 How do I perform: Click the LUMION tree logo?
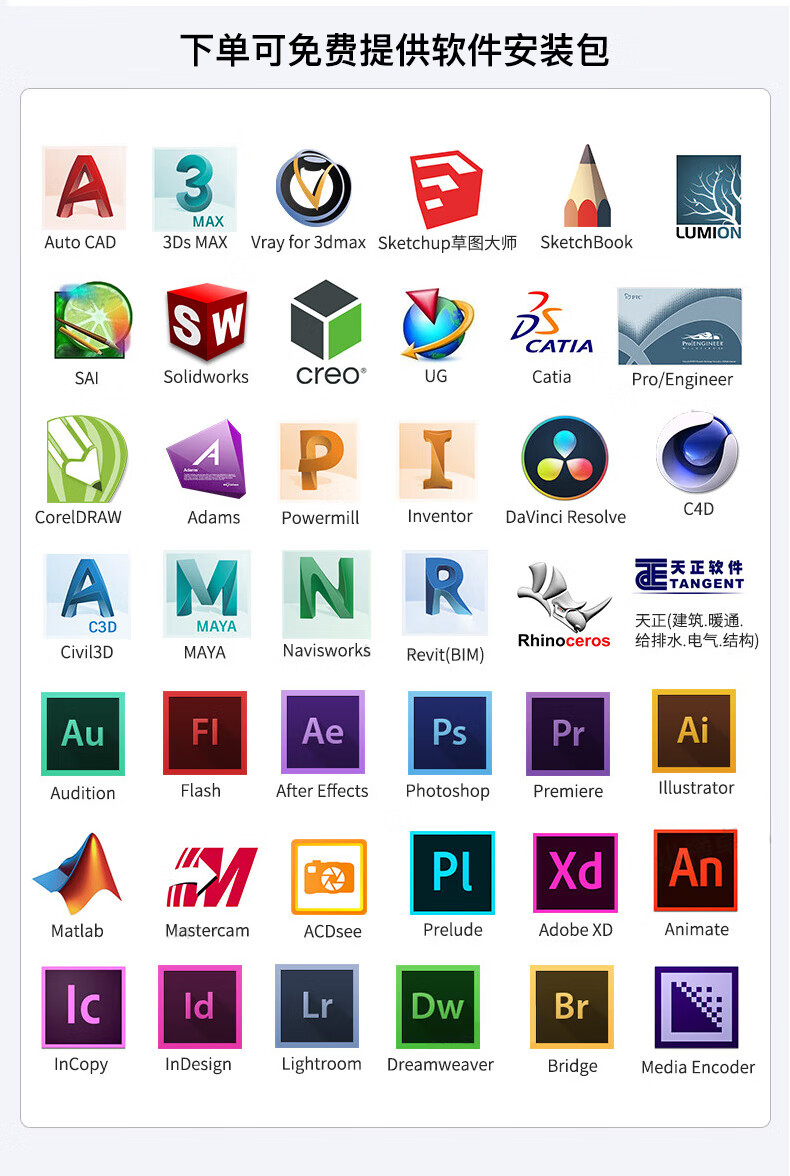tap(708, 197)
